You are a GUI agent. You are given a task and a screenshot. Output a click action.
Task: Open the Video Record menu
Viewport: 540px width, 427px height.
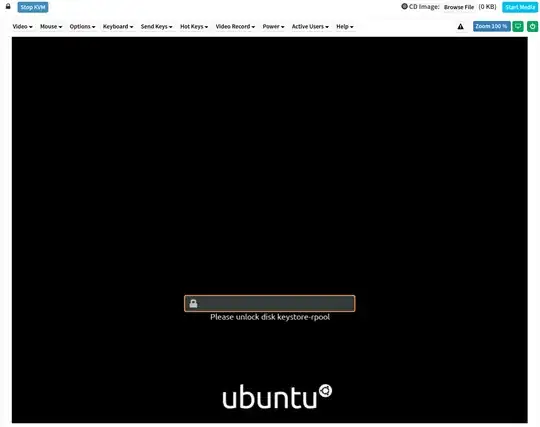tap(235, 27)
